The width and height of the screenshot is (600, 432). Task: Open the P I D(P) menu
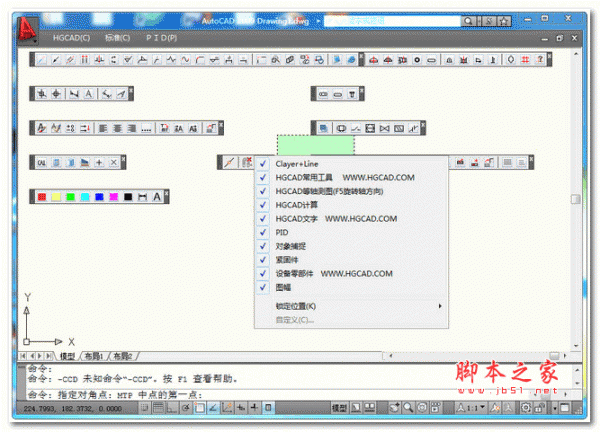pyautogui.click(x=161, y=38)
